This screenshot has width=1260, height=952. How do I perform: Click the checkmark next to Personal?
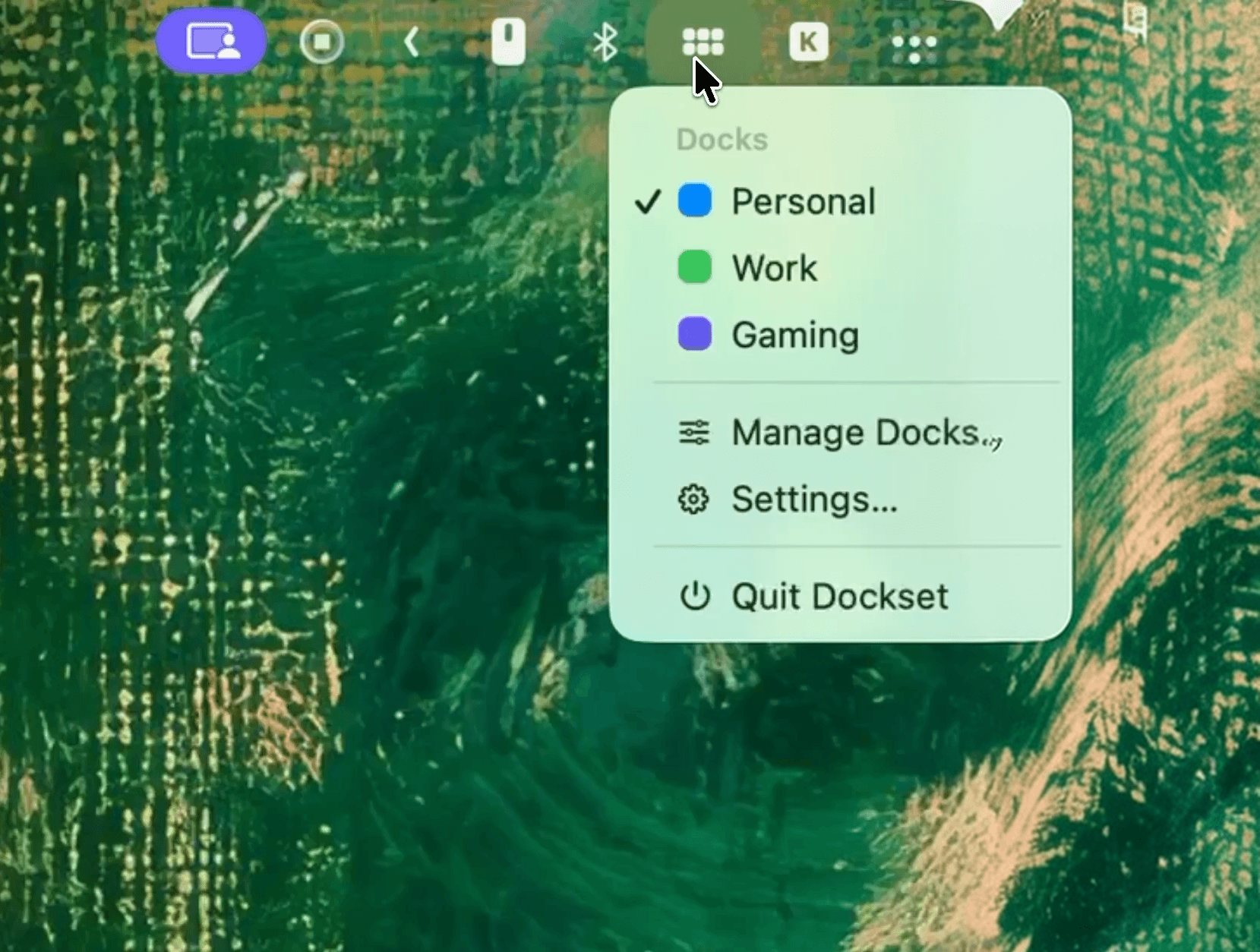(648, 202)
